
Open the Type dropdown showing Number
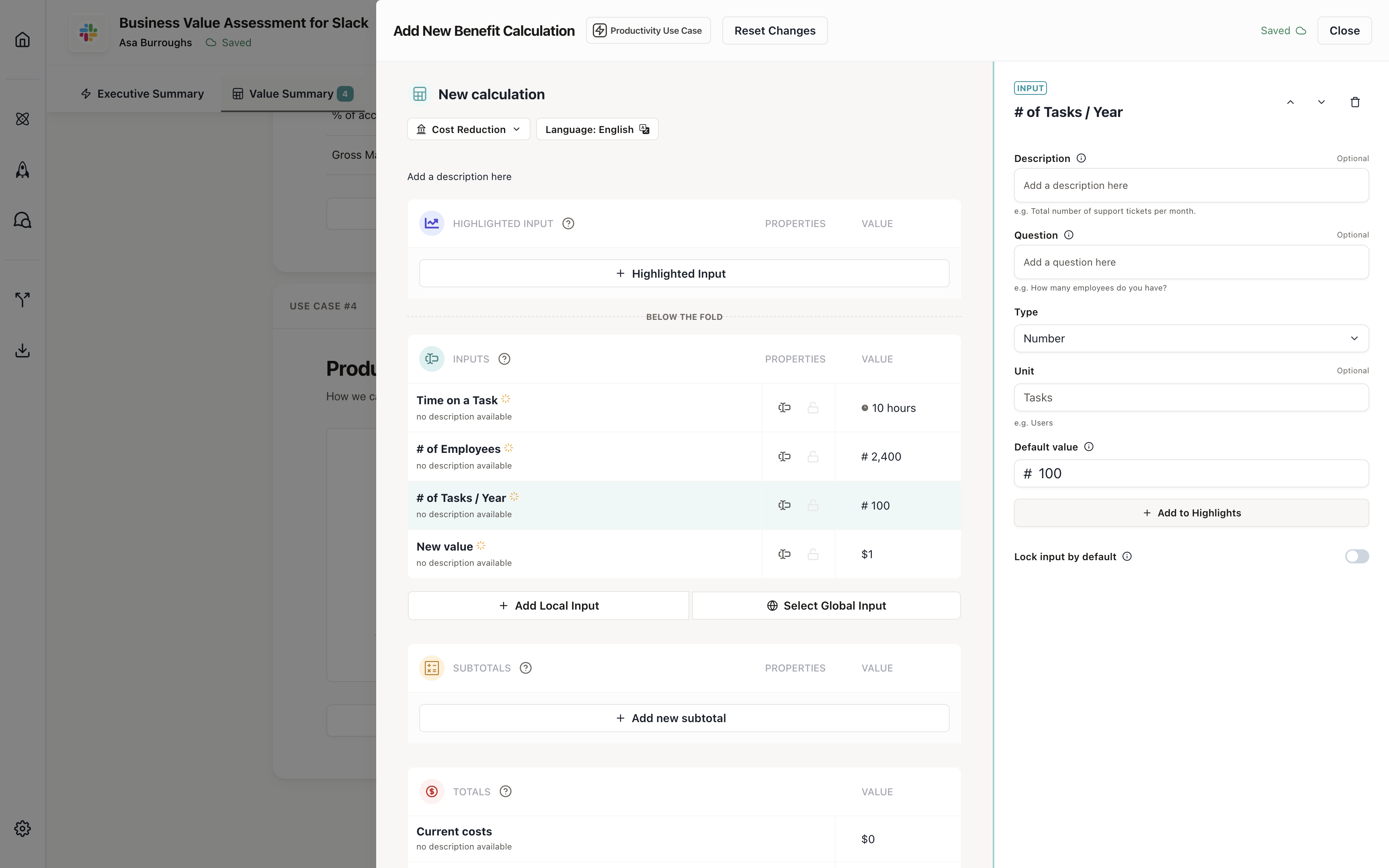point(1191,339)
